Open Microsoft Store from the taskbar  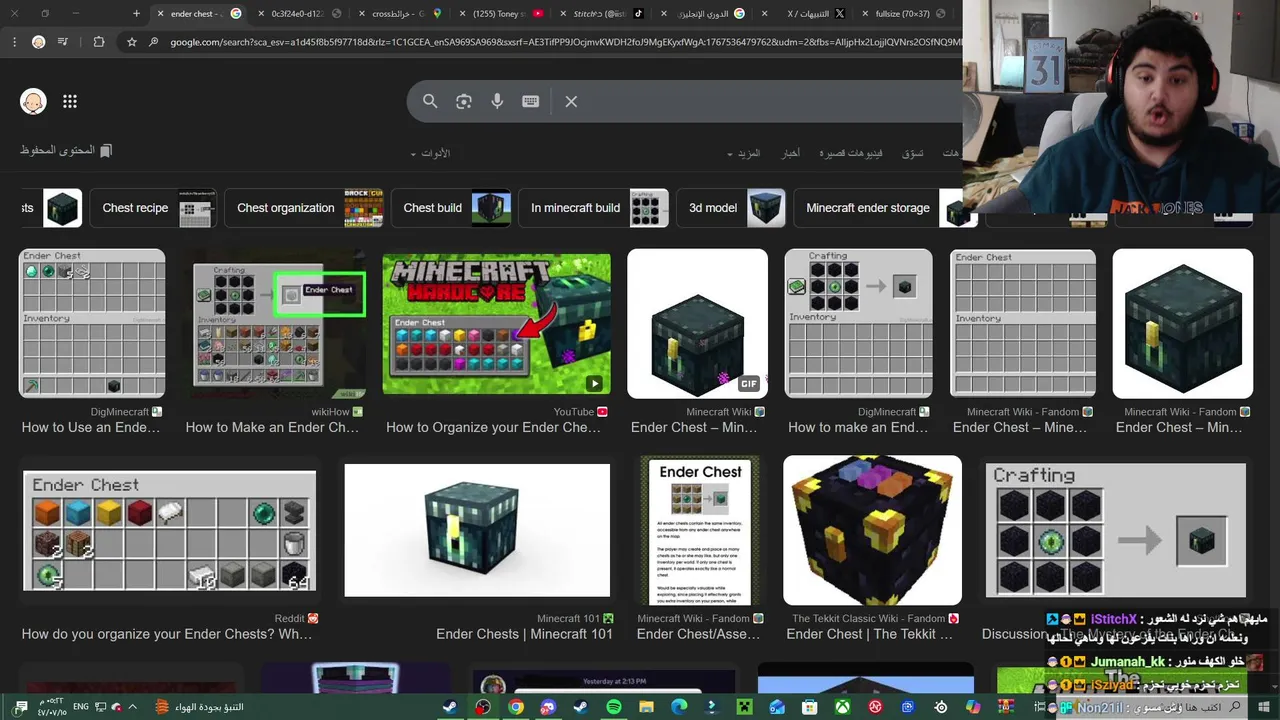tap(810, 707)
